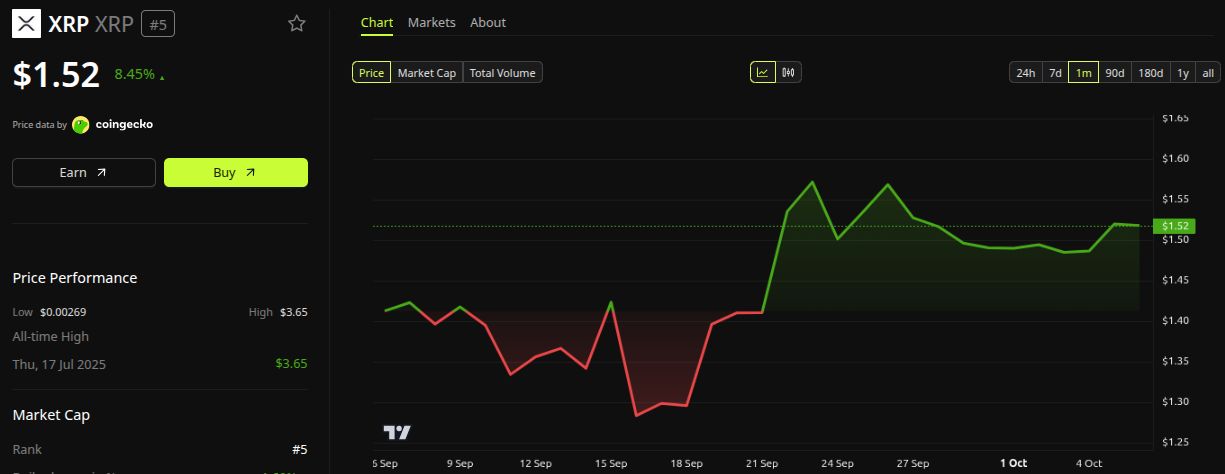This screenshot has height=474, width=1225.
Task: Switch to candlestick chart view icon
Action: tap(788, 72)
